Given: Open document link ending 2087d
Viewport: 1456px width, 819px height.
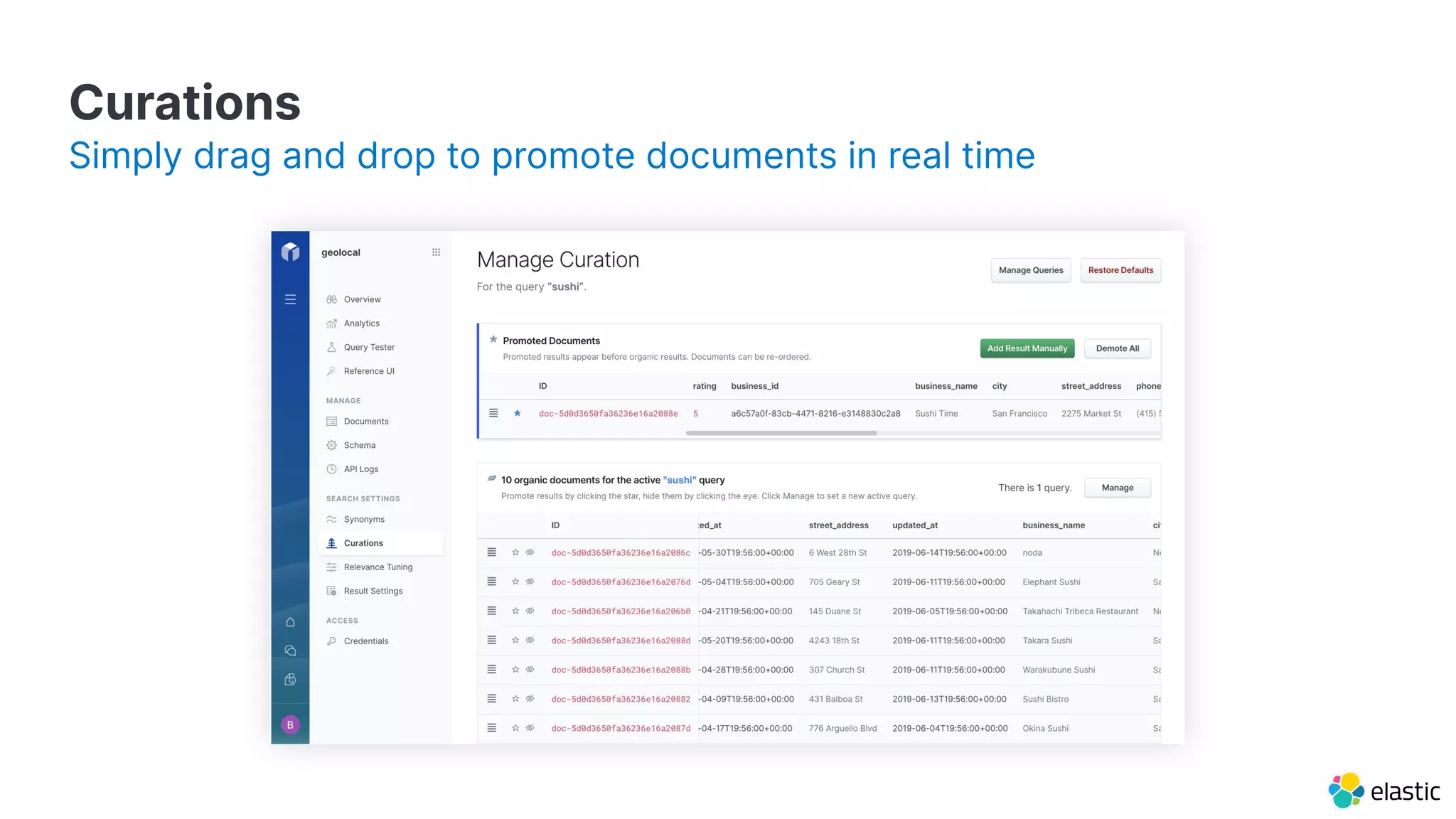Looking at the screenshot, I should 621,728.
